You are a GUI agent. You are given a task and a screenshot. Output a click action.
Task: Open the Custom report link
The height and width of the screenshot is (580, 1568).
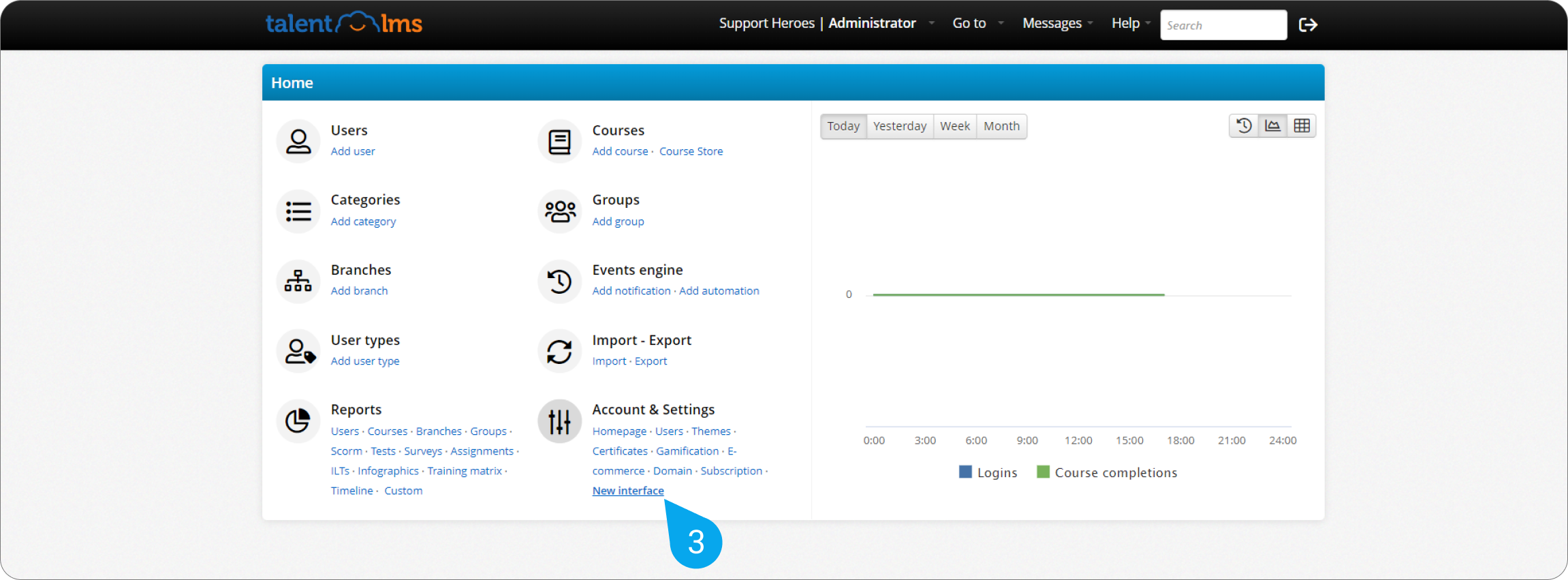(x=403, y=491)
